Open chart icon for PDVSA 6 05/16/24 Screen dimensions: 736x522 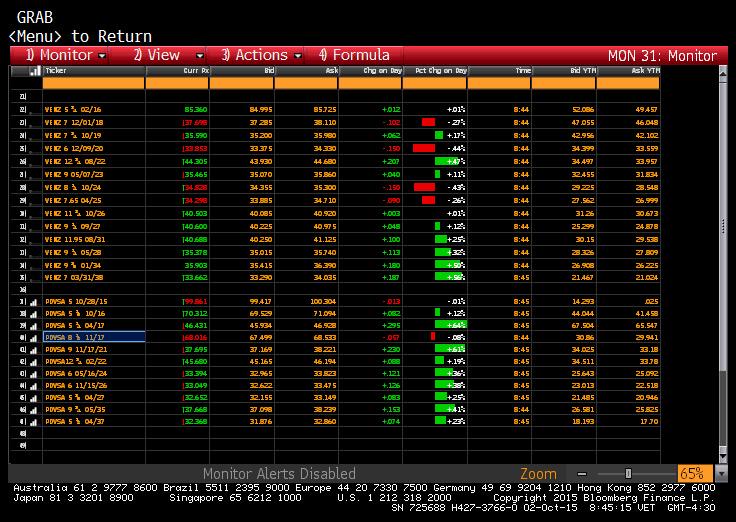click(33, 374)
